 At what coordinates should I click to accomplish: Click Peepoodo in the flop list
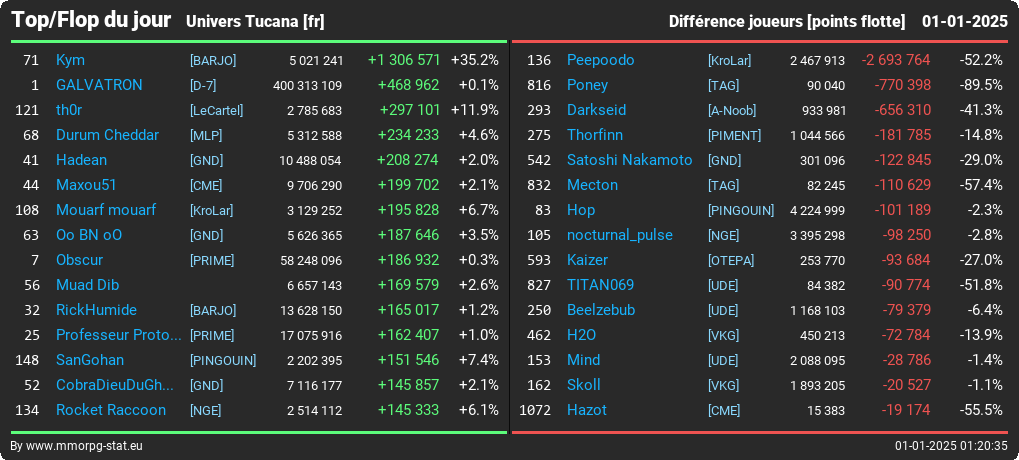pyautogui.click(x=600, y=60)
